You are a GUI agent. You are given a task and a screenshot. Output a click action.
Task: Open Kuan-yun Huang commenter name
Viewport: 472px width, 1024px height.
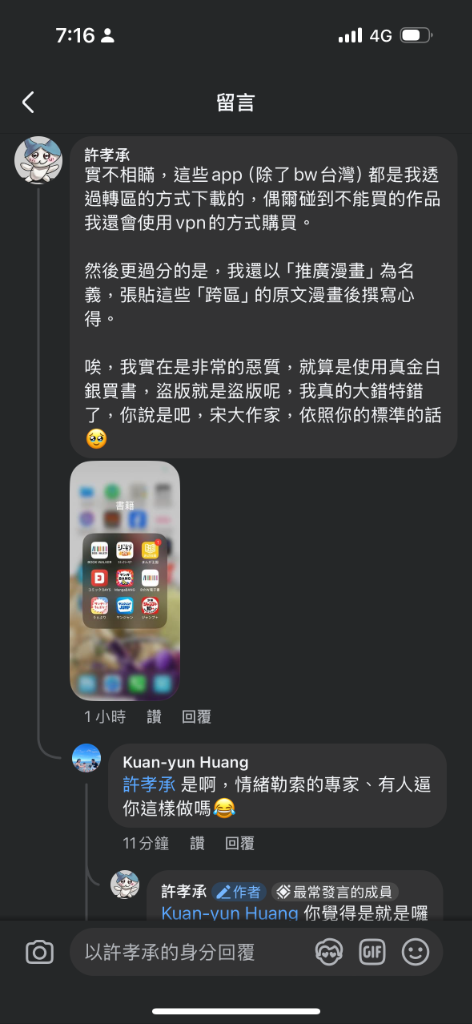[185, 762]
